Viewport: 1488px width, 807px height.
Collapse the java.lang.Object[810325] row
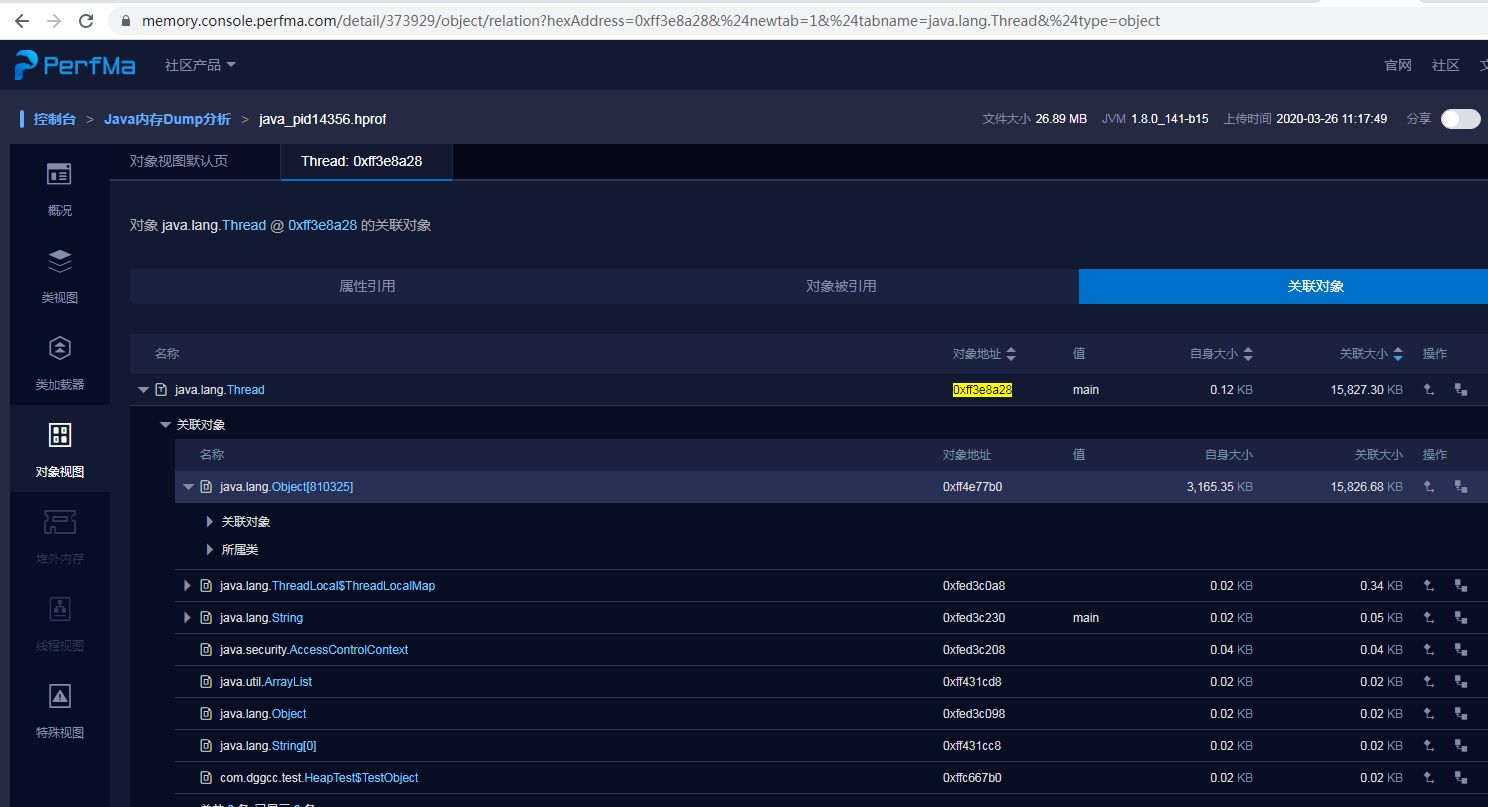coord(187,487)
